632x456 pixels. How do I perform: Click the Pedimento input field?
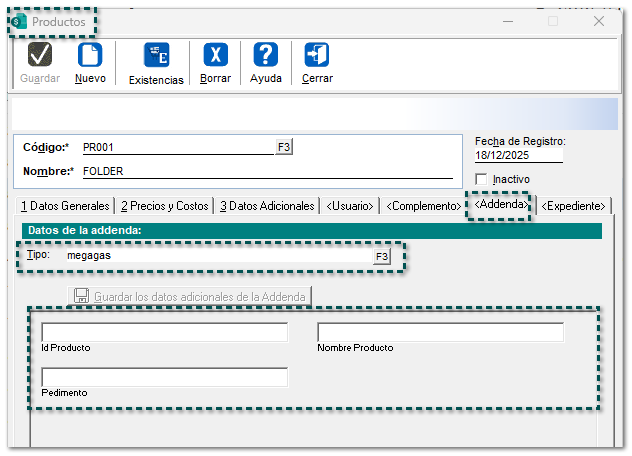pyautogui.click(x=165, y=377)
